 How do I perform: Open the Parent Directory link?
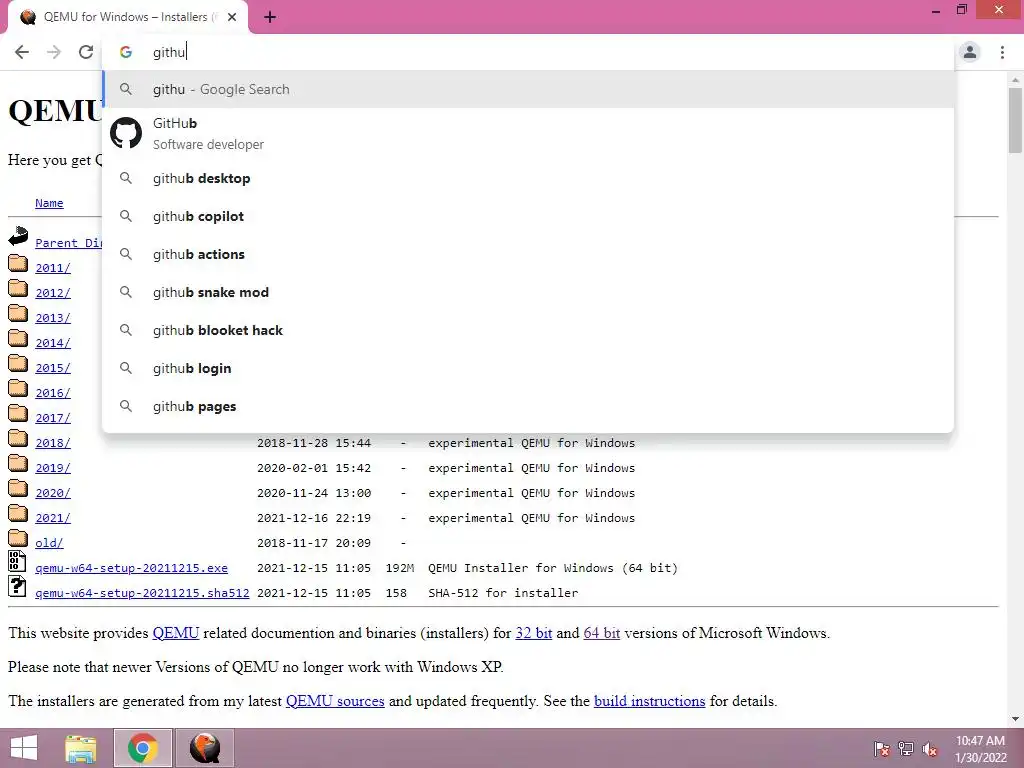point(69,243)
